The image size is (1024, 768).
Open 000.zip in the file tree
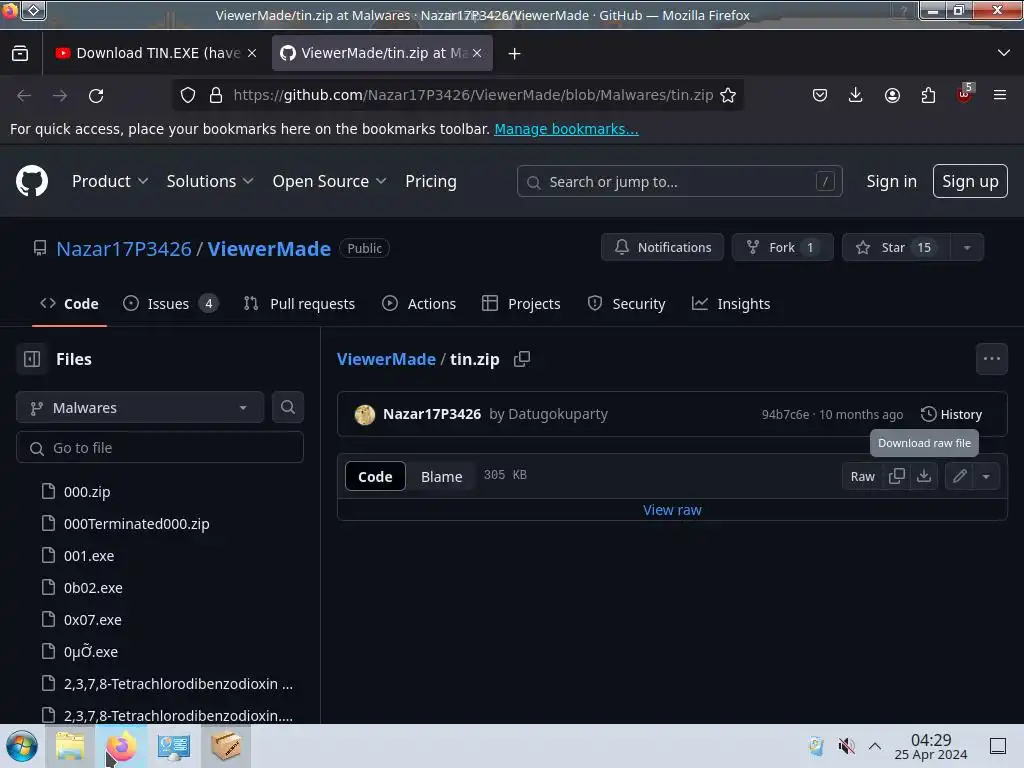pyautogui.click(x=87, y=492)
